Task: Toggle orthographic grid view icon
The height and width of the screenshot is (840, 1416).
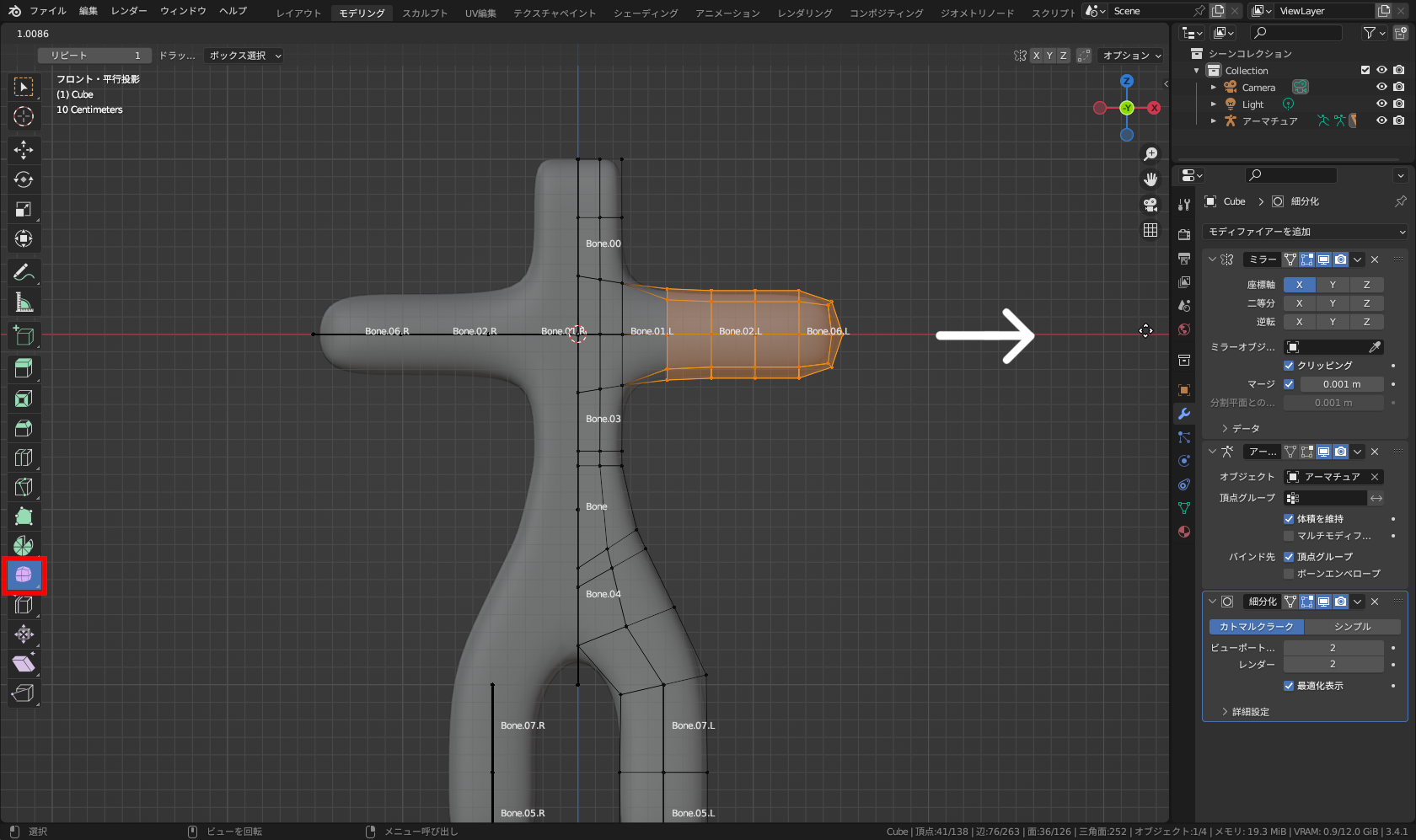Action: tap(1150, 230)
